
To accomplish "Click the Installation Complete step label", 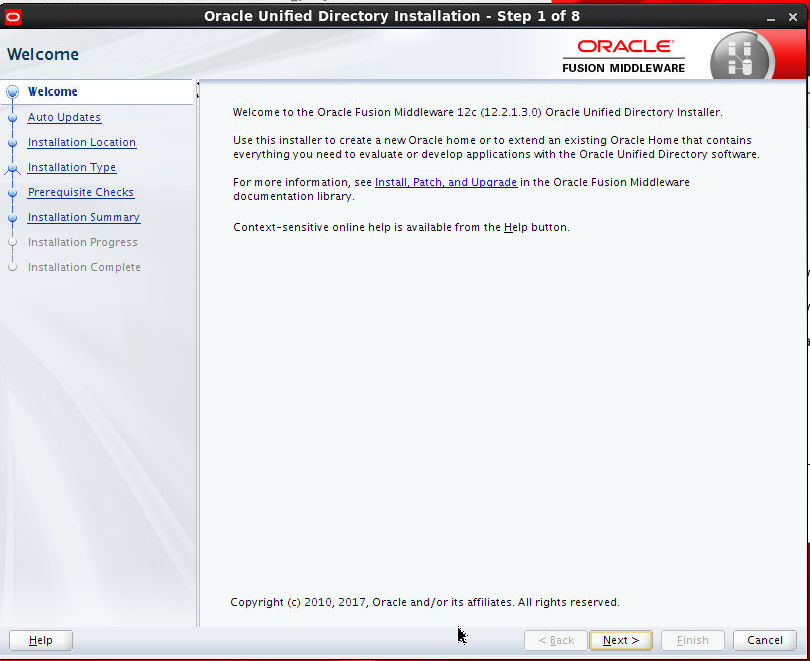I will (x=84, y=267).
